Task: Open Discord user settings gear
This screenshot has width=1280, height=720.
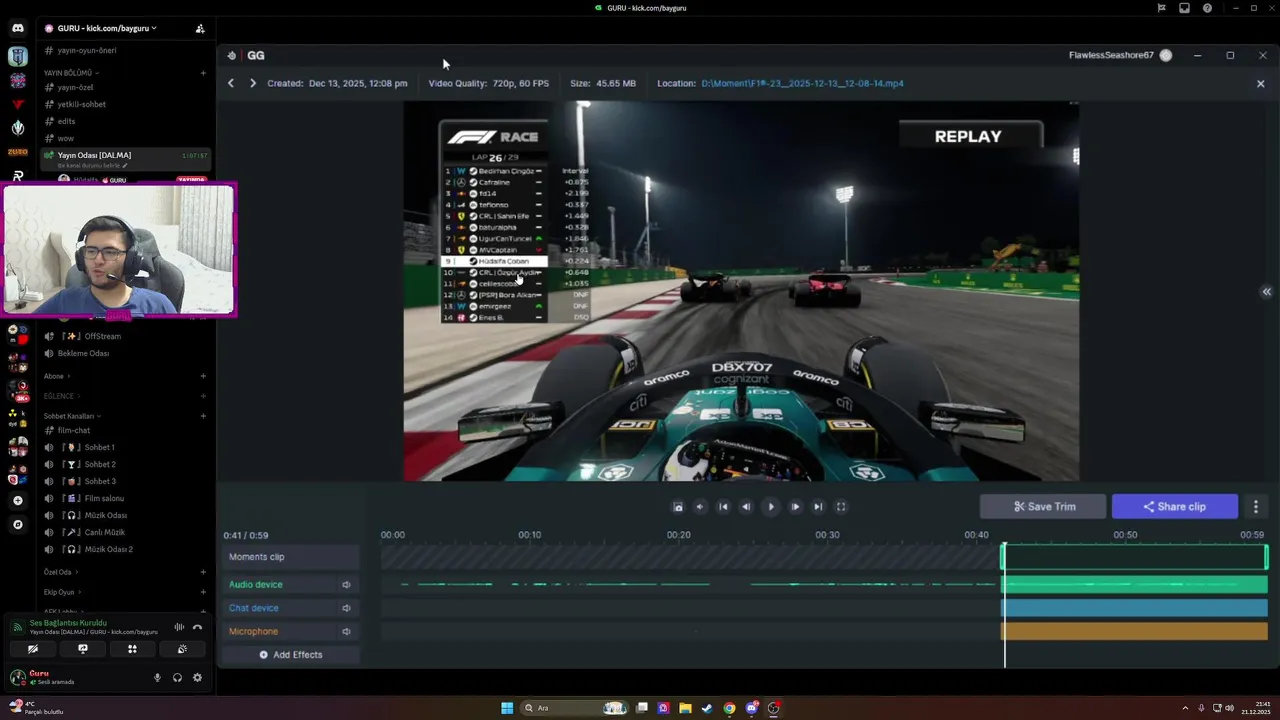Action: [x=197, y=678]
